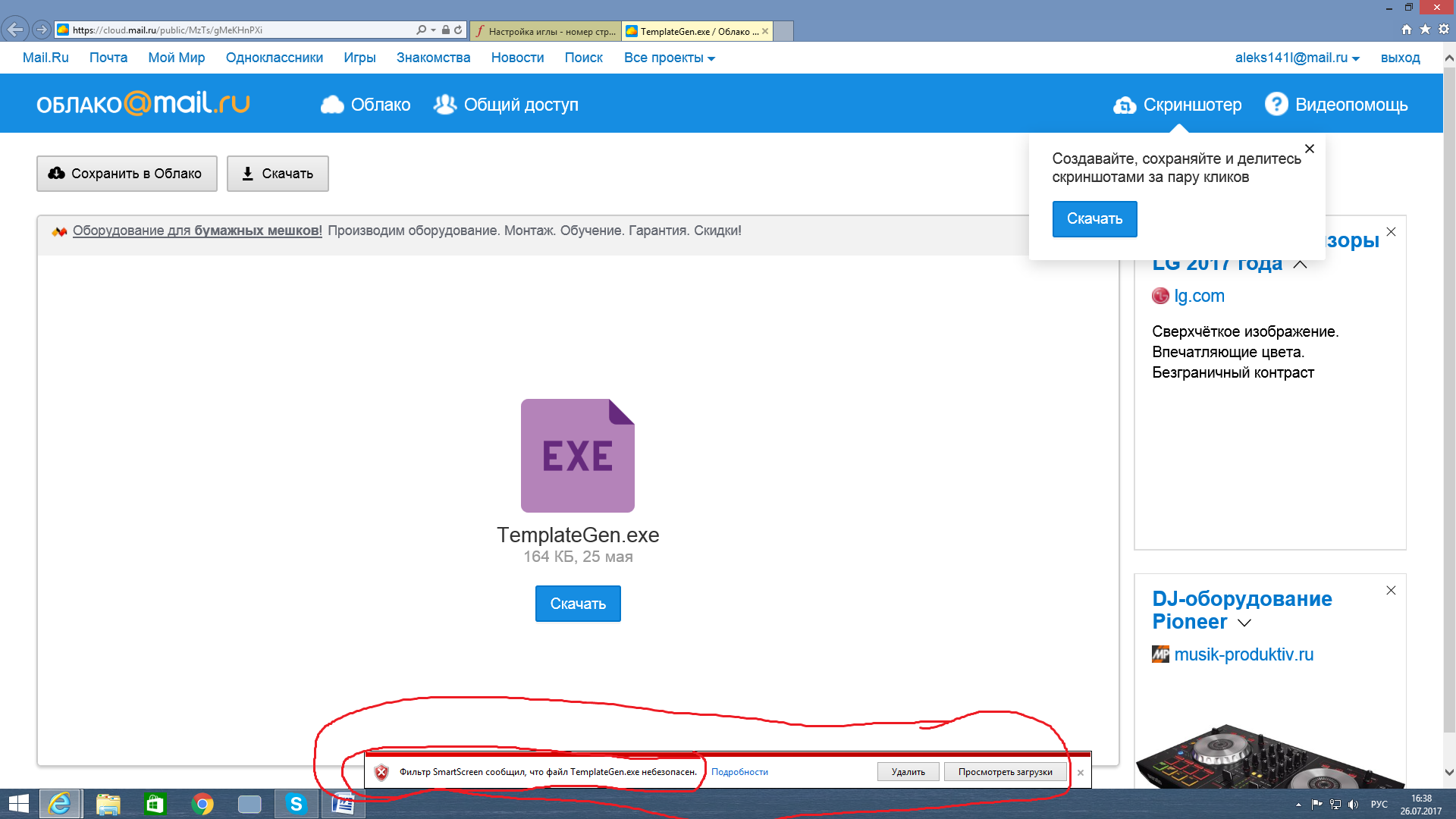The height and width of the screenshot is (819, 1456).
Task: Expand the DJ-оборудование Pioneer ad chevron
Action: click(1244, 623)
